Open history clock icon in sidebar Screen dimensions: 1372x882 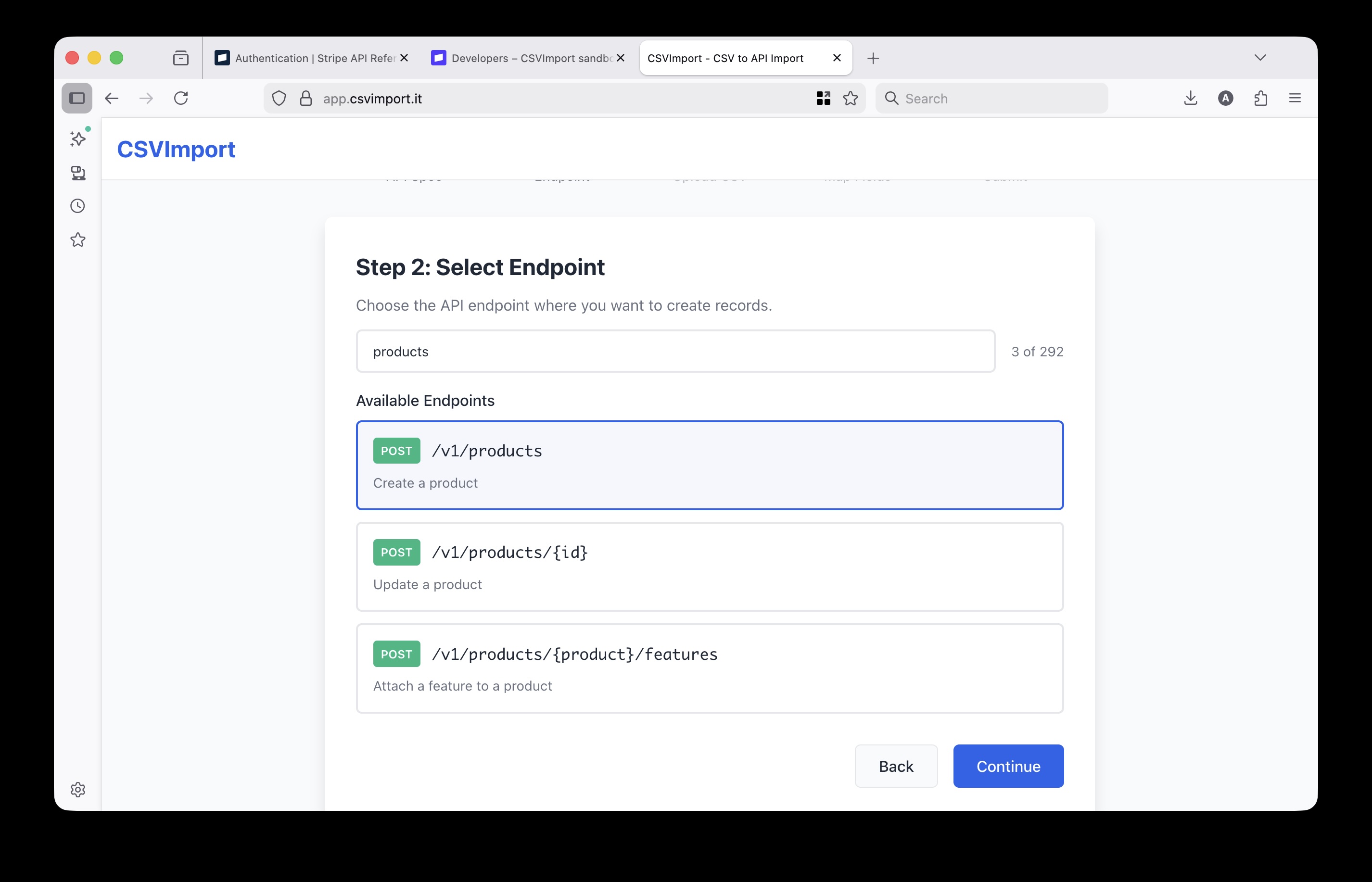pos(78,206)
